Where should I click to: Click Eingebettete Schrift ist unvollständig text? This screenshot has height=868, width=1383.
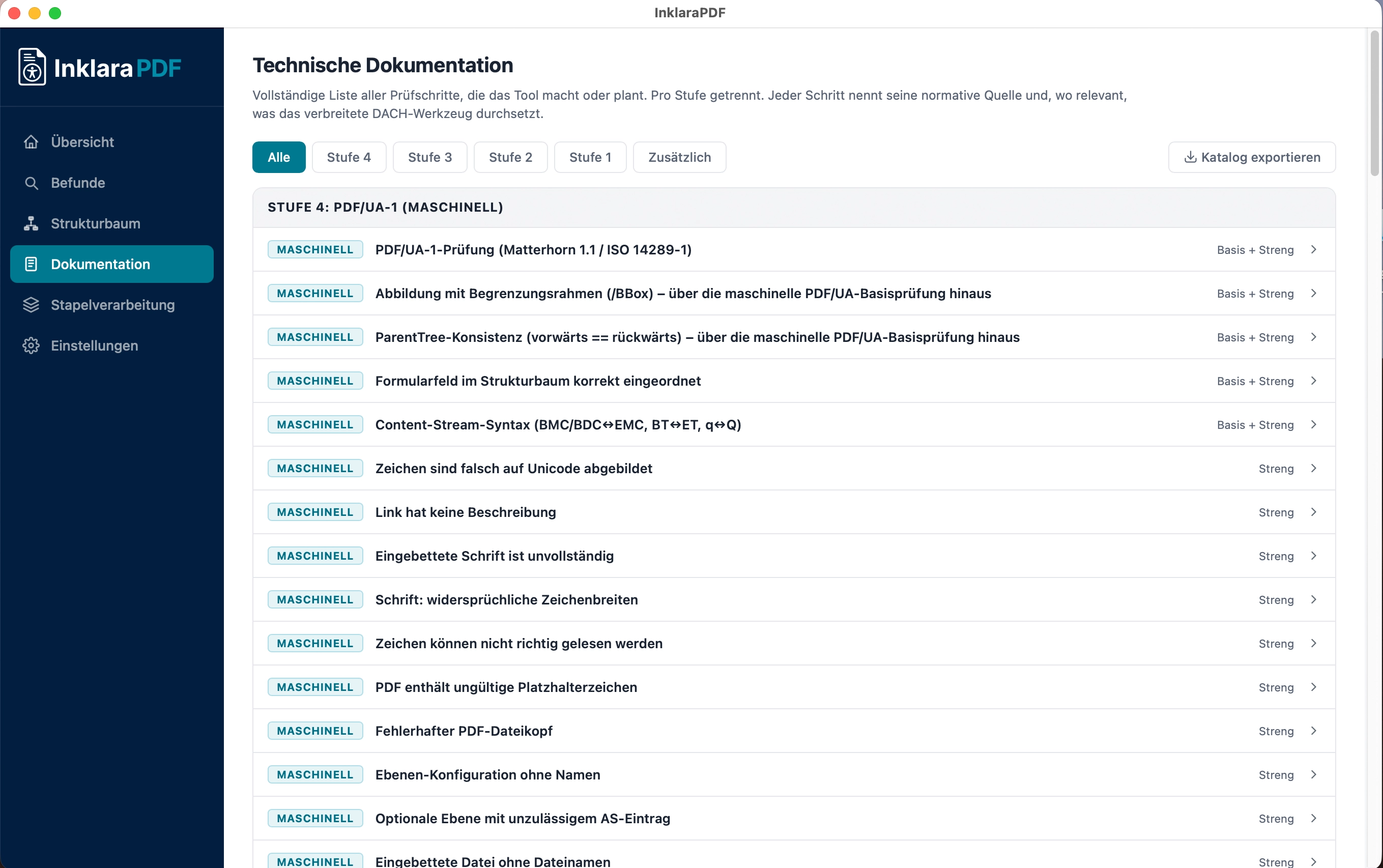(x=494, y=556)
